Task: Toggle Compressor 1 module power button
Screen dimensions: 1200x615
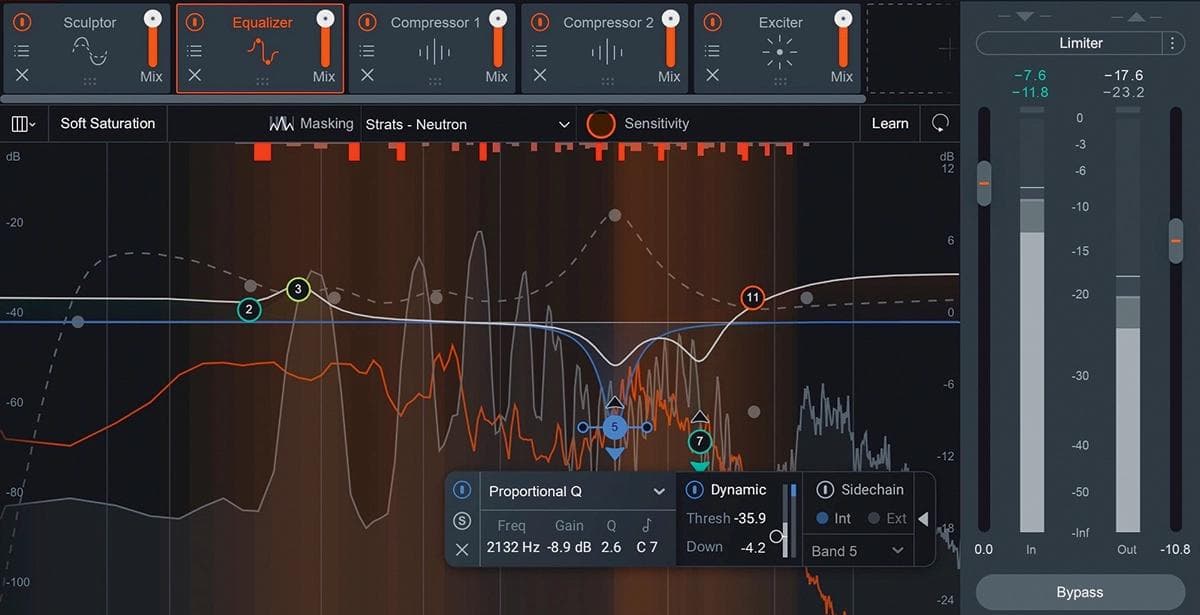Action: 367,21
